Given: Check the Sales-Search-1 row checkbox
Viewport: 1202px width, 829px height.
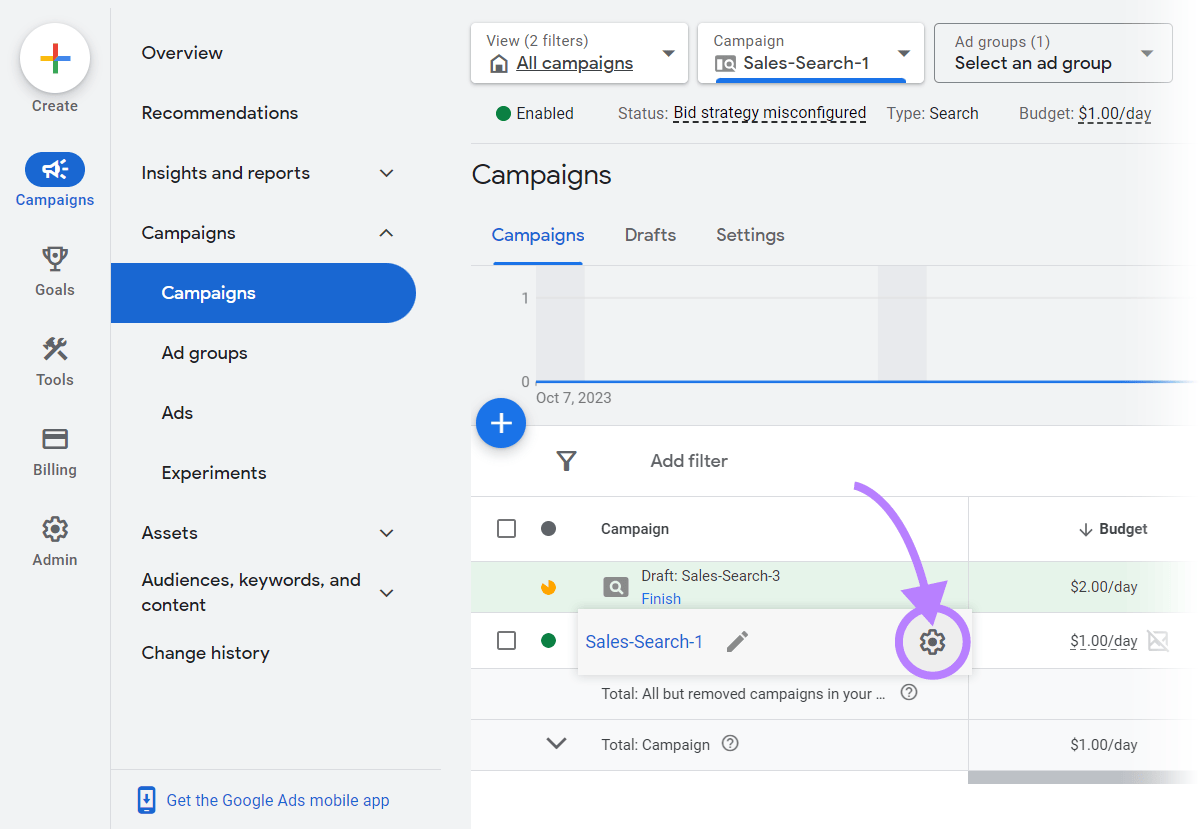Looking at the screenshot, I should pos(506,641).
